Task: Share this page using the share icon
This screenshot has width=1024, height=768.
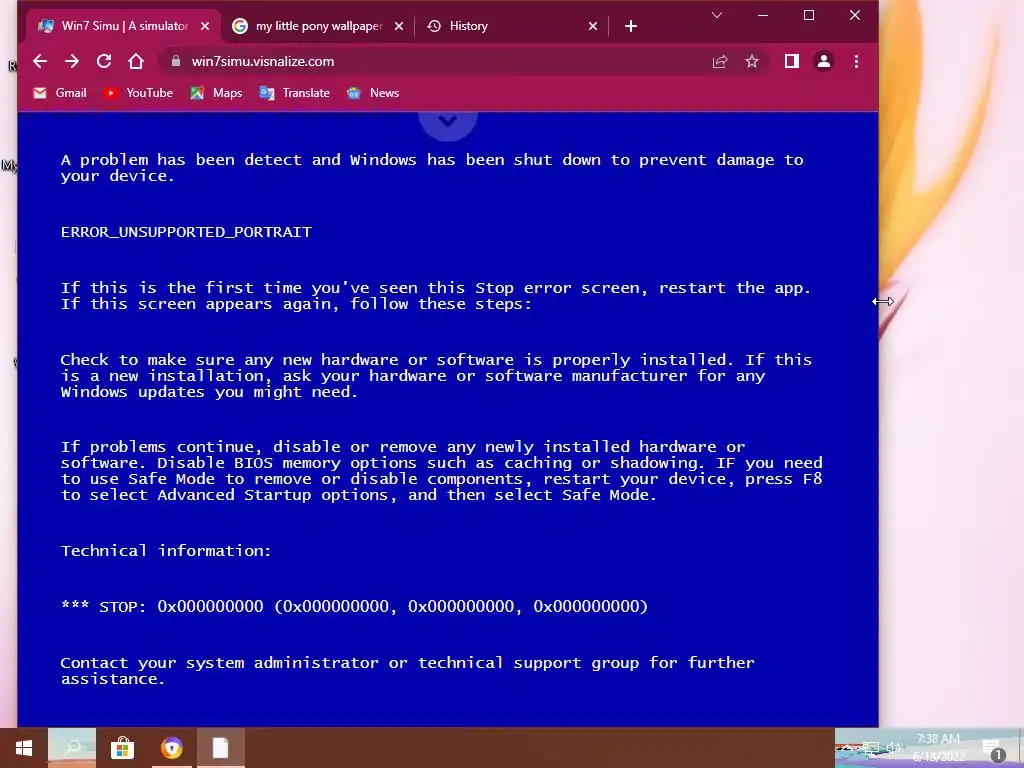Action: click(x=720, y=61)
